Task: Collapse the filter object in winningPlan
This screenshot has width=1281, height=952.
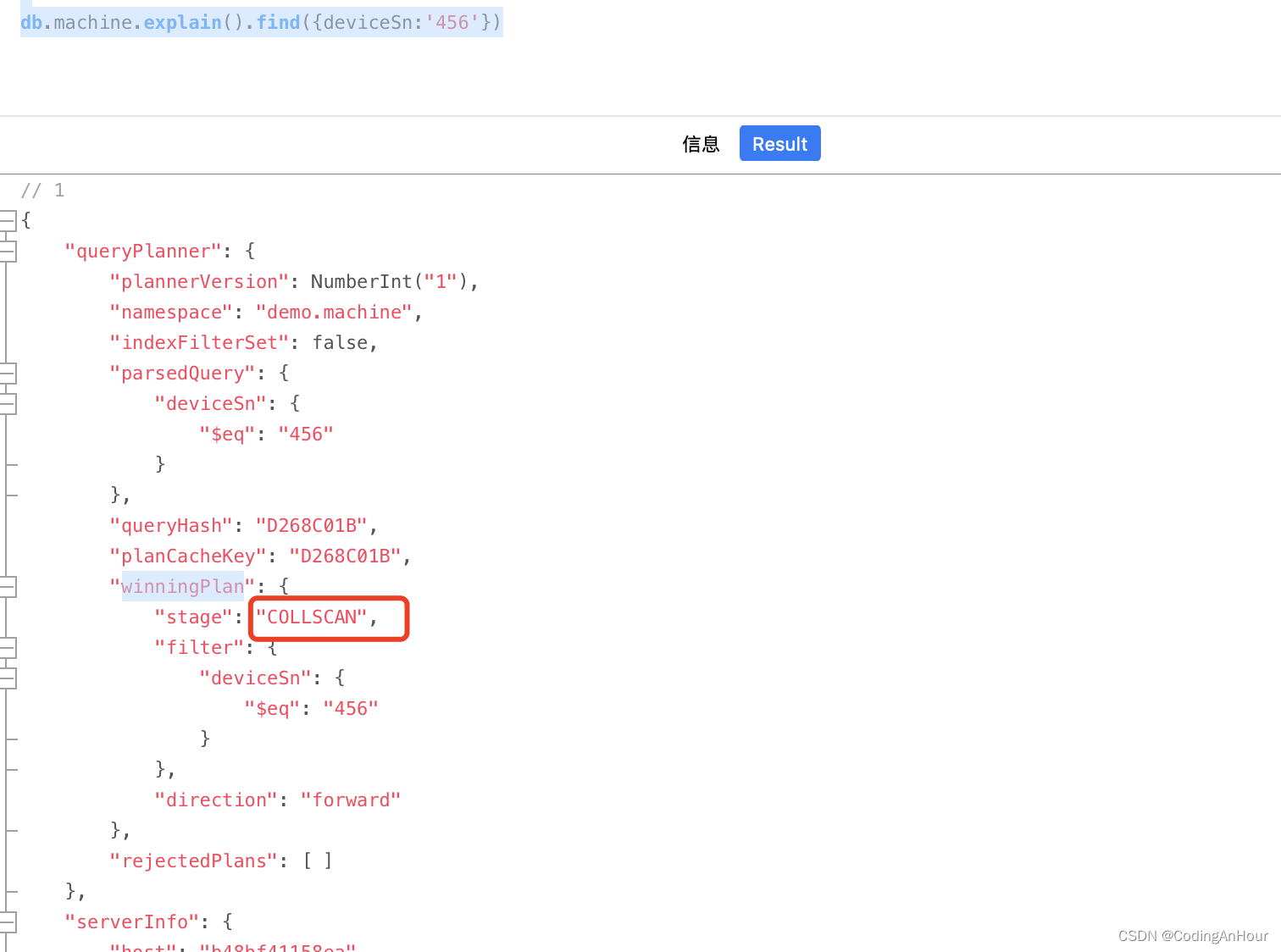Action: (8, 647)
